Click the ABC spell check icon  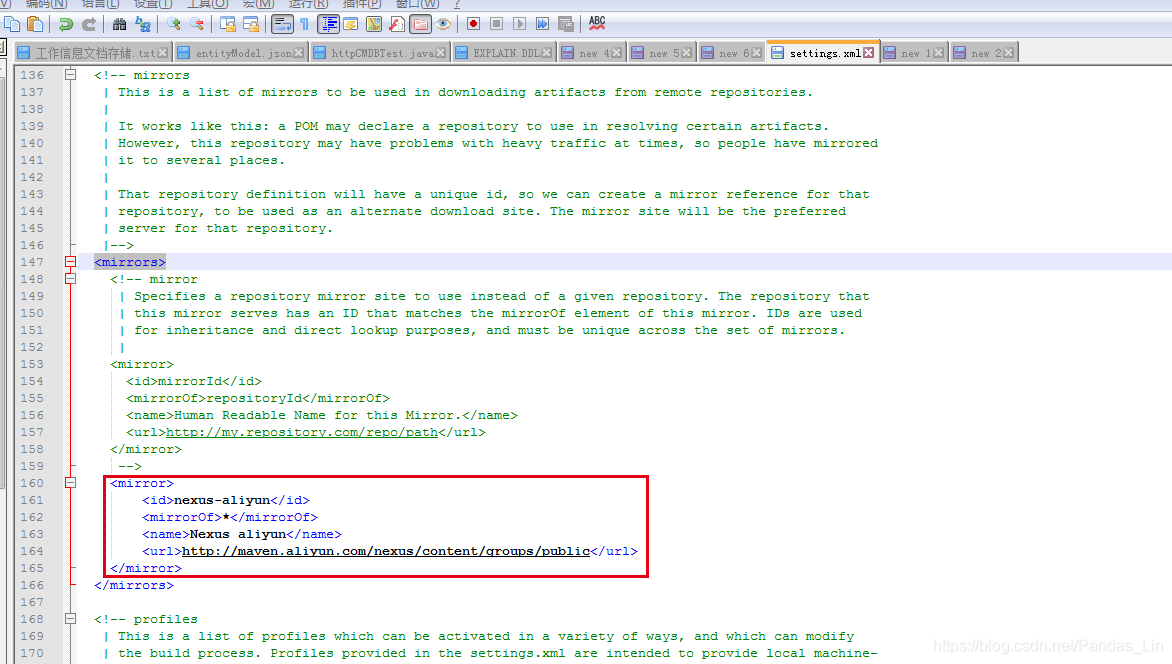(x=596, y=24)
